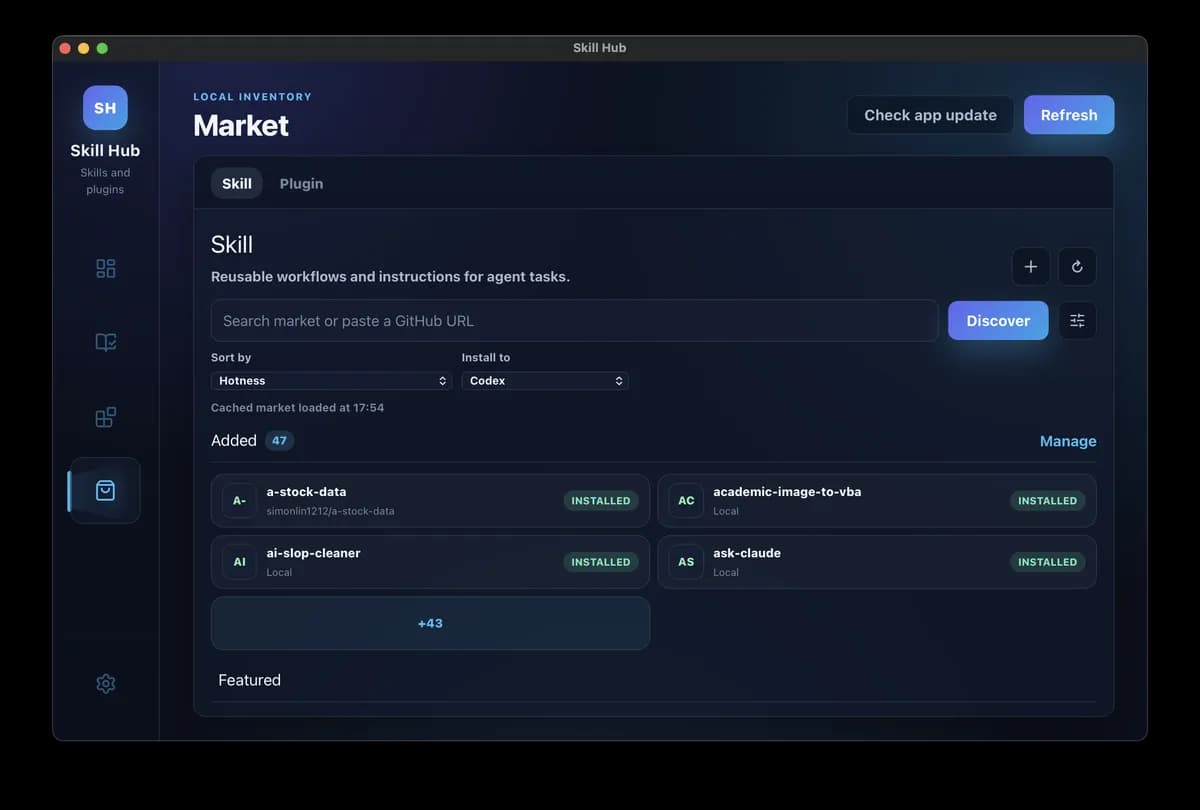Click the plus add skill icon
Image resolution: width=1200 pixels, height=810 pixels.
1031,267
